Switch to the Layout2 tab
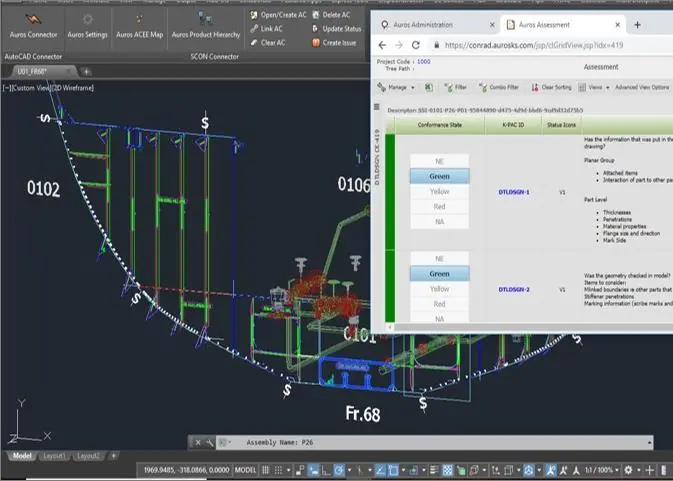 pos(88,456)
